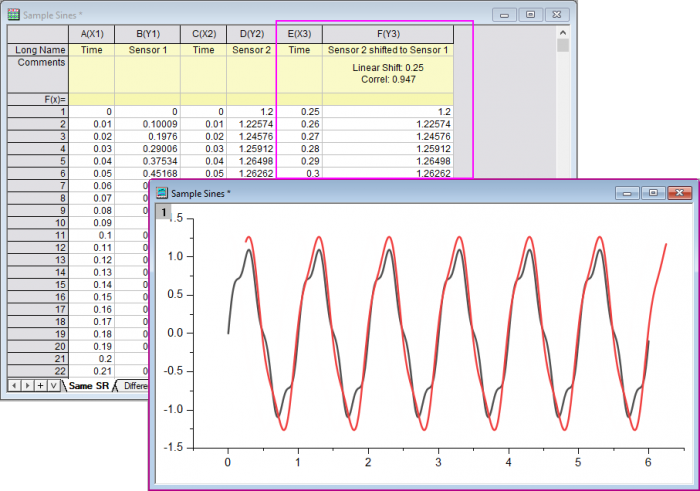Click 'Sensor 2 shifted to Sensor 1' cell
The height and width of the screenshot is (491, 700).
[x=388, y=50]
